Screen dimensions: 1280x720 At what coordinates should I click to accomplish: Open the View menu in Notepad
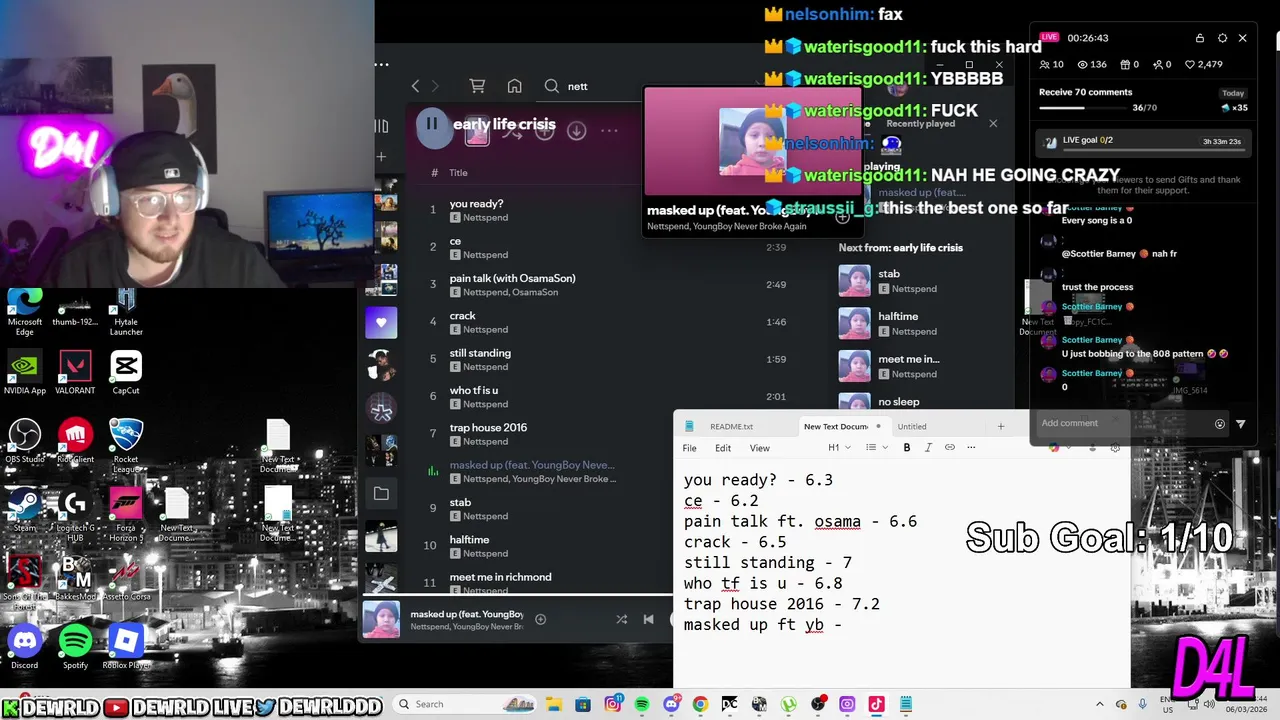760,448
